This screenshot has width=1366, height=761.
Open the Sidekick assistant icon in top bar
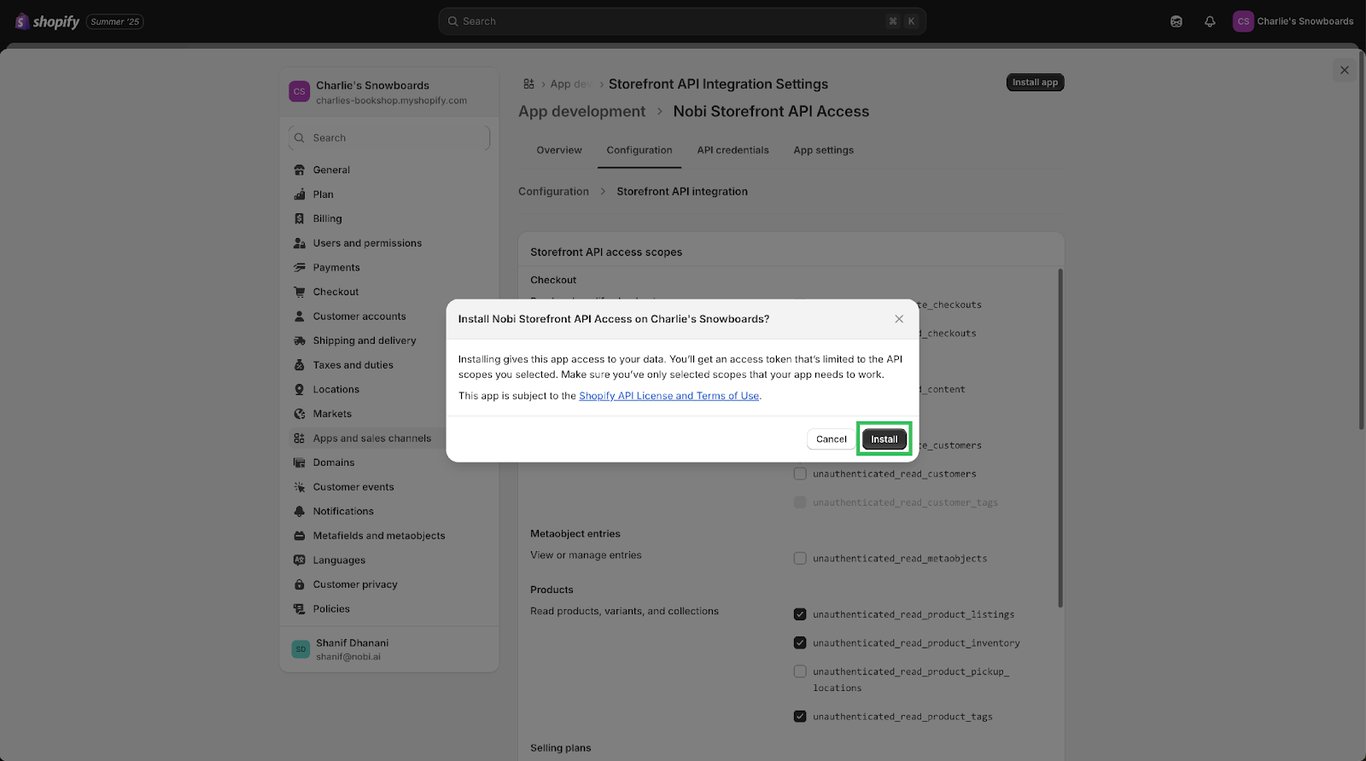point(1176,21)
